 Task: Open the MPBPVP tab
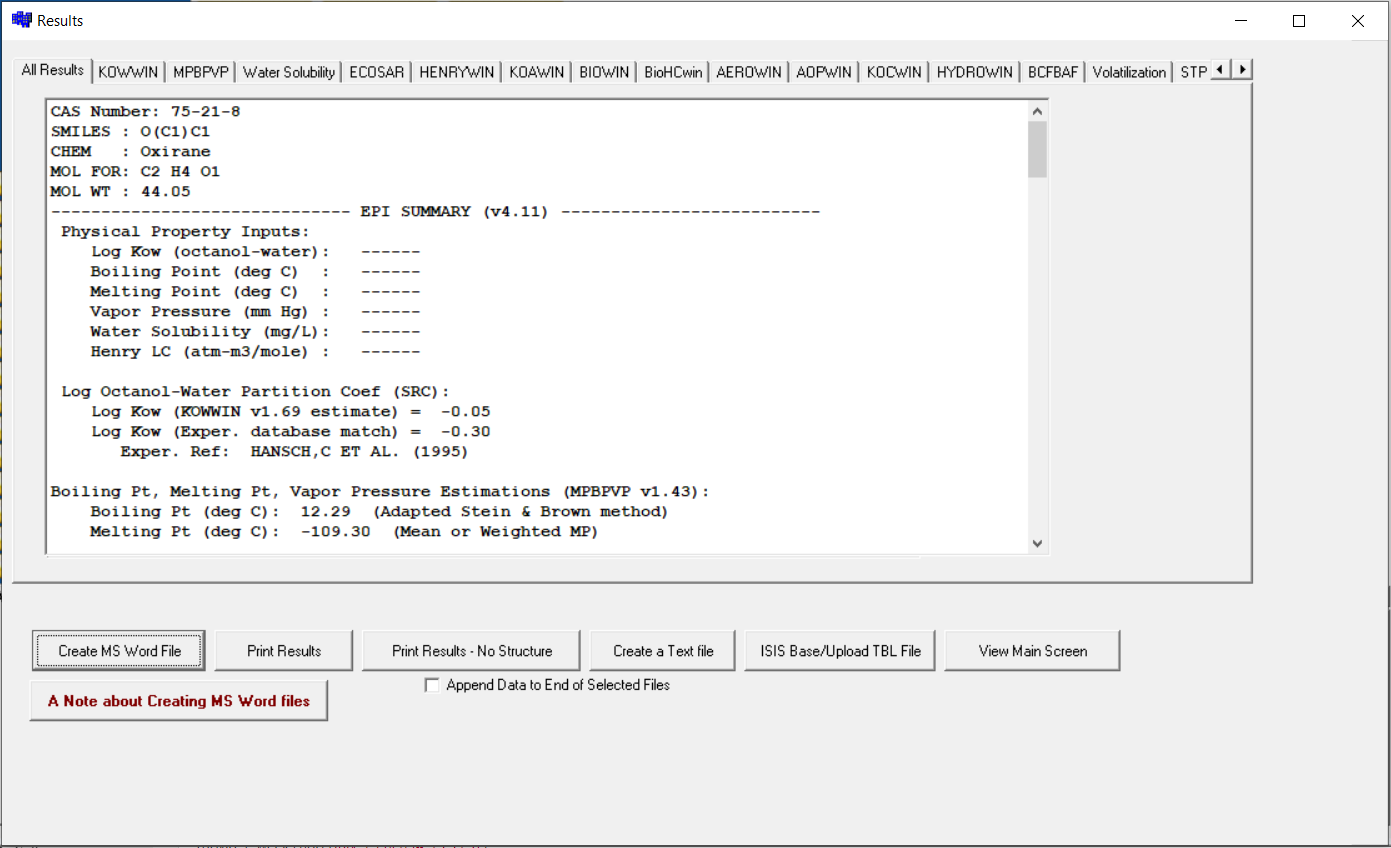201,72
